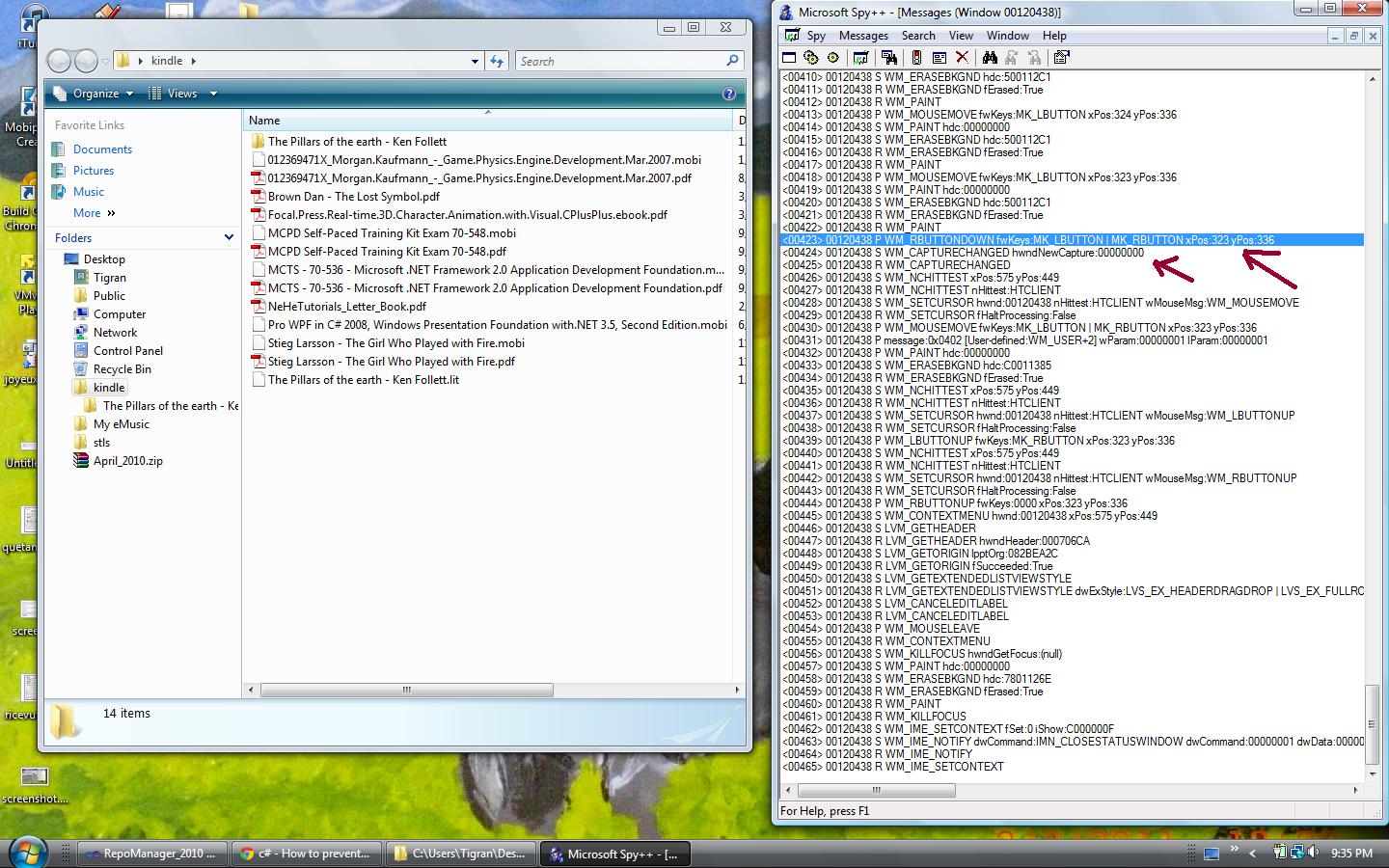Select the WM_IME_SETCONTEXT line 00465
This screenshot has width=1389, height=868.
coord(893,767)
